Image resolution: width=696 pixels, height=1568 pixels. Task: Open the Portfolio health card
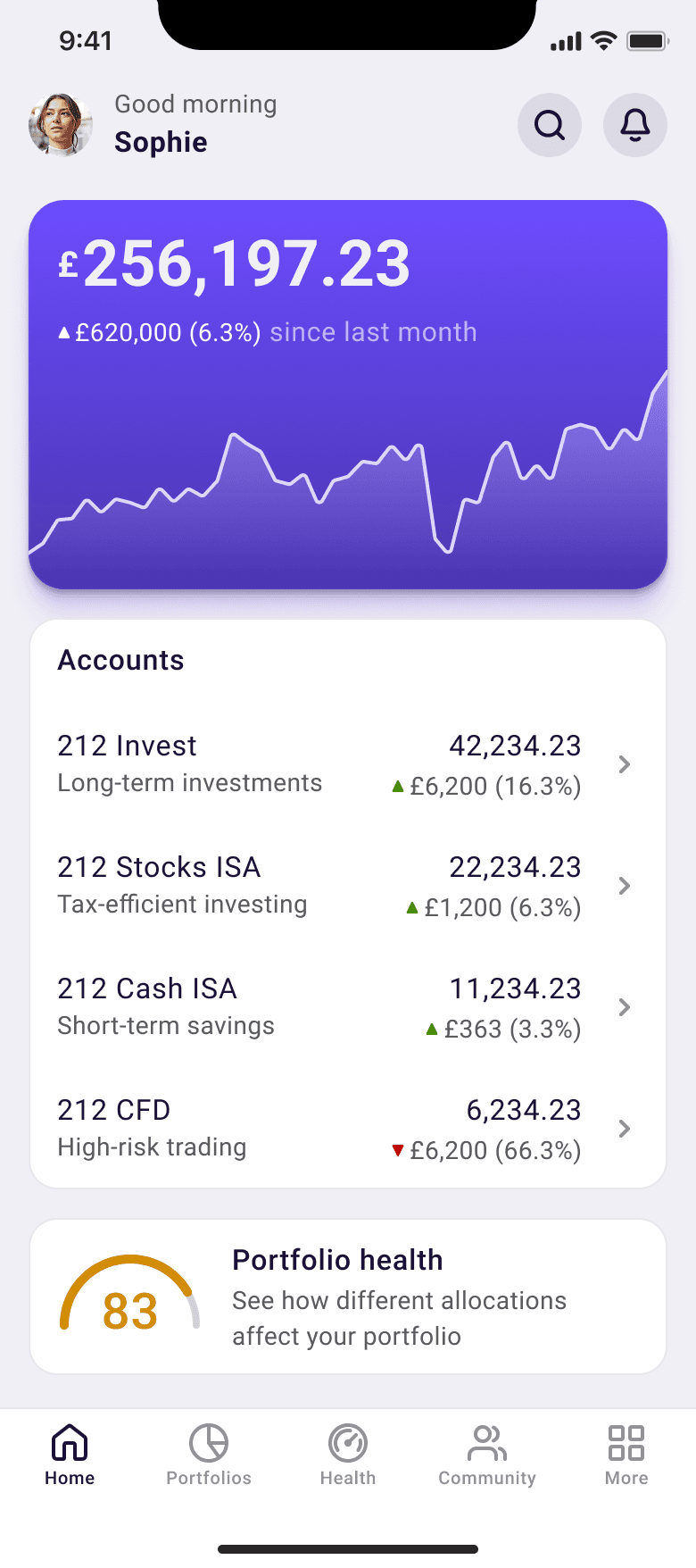[348, 1297]
